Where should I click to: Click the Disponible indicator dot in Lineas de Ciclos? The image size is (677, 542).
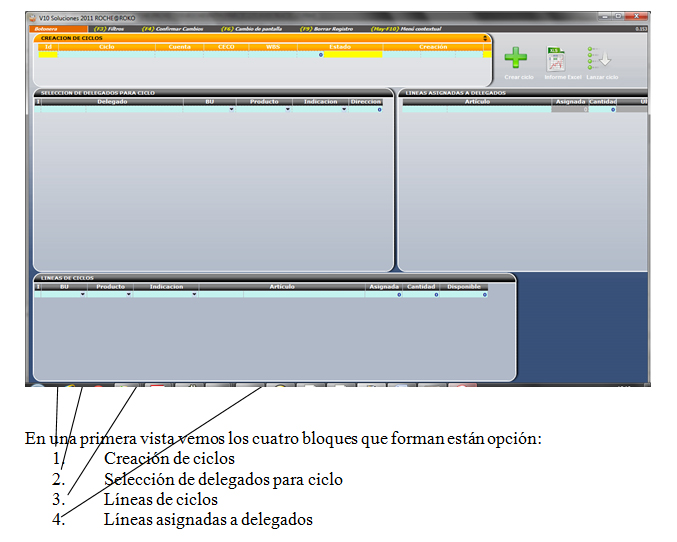(485, 294)
